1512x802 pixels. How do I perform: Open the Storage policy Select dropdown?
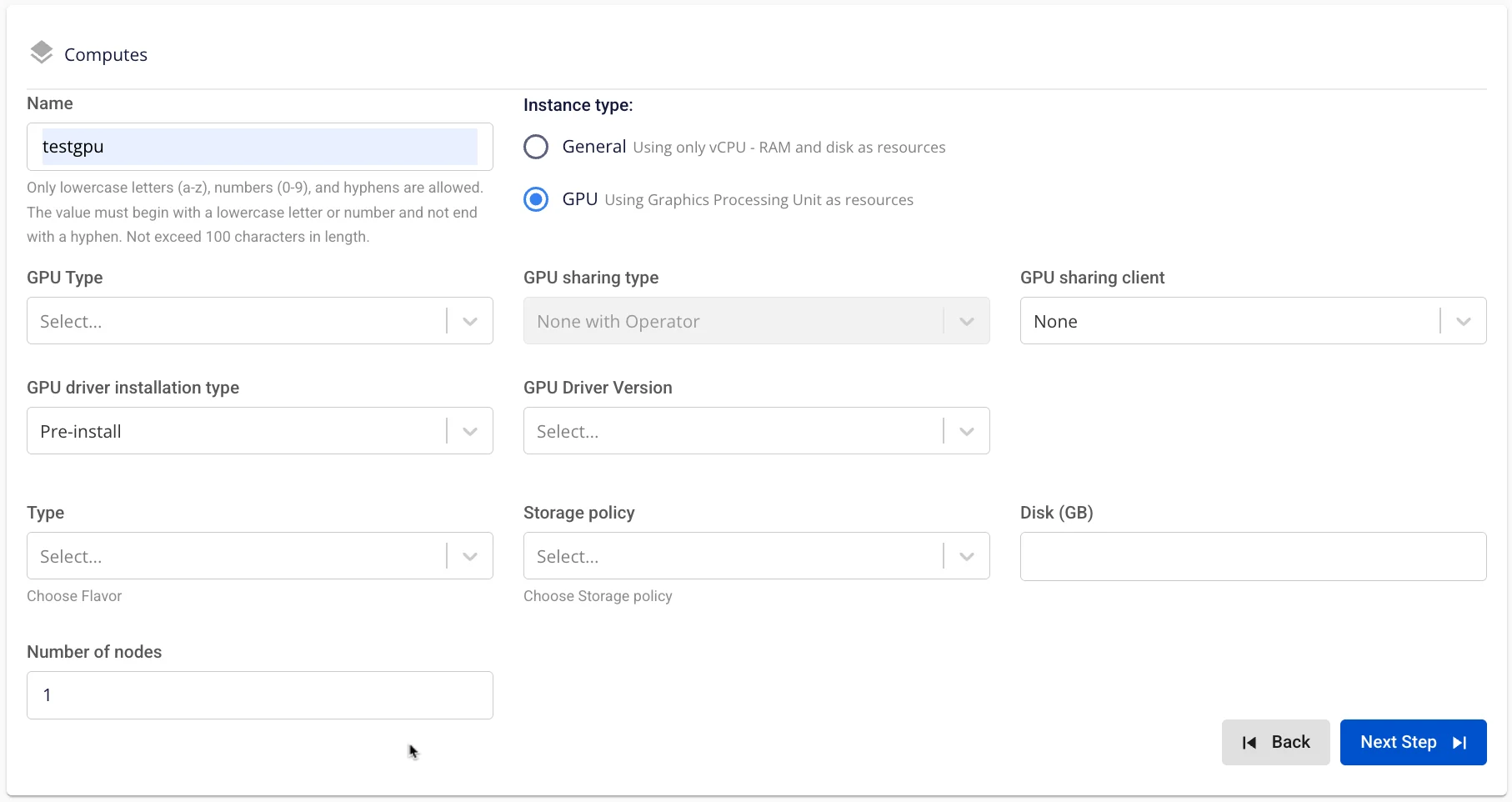(x=757, y=556)
